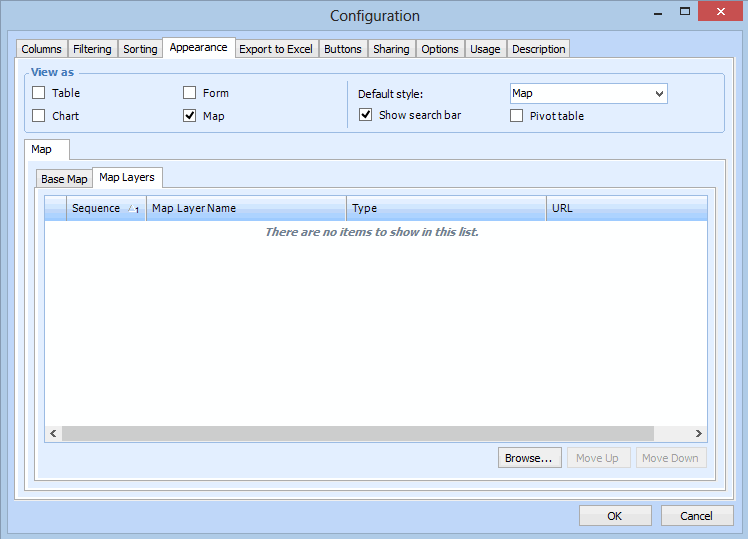748x539 pixels.
Task: Click the empty list message text
Action: click(x=372, y=232)
